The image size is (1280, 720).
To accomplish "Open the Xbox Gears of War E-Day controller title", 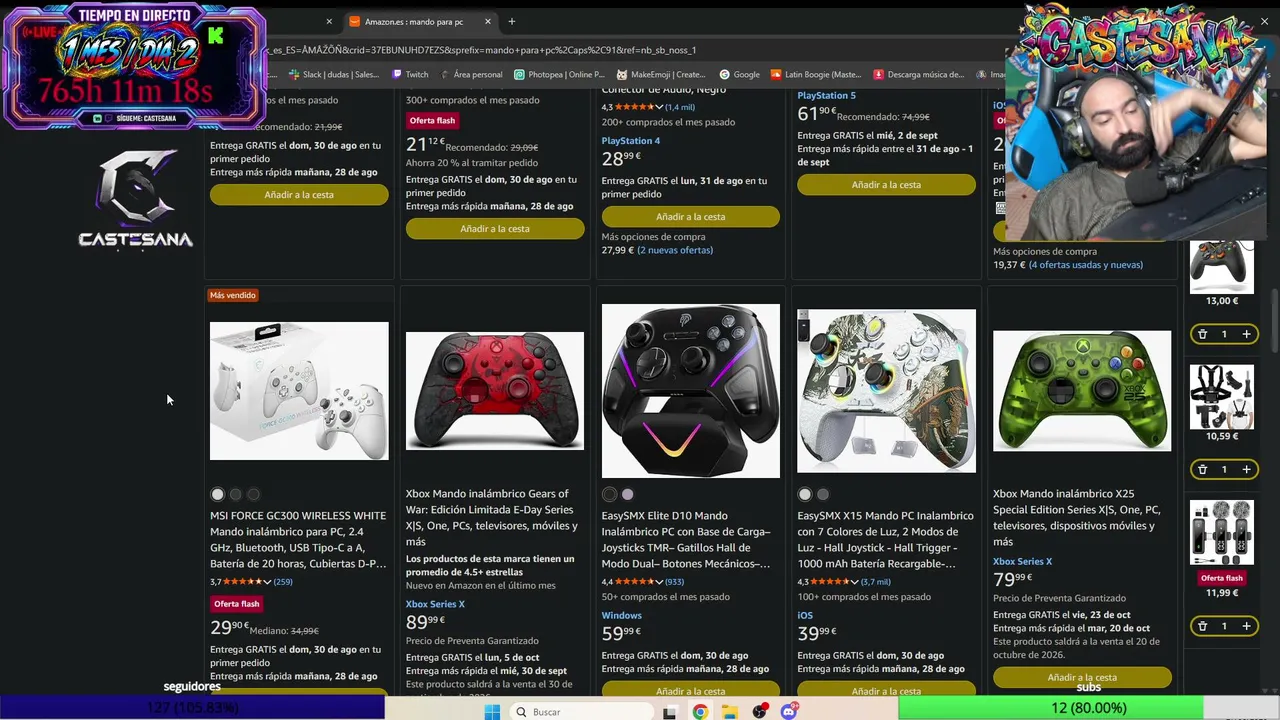I will [492, 518].
